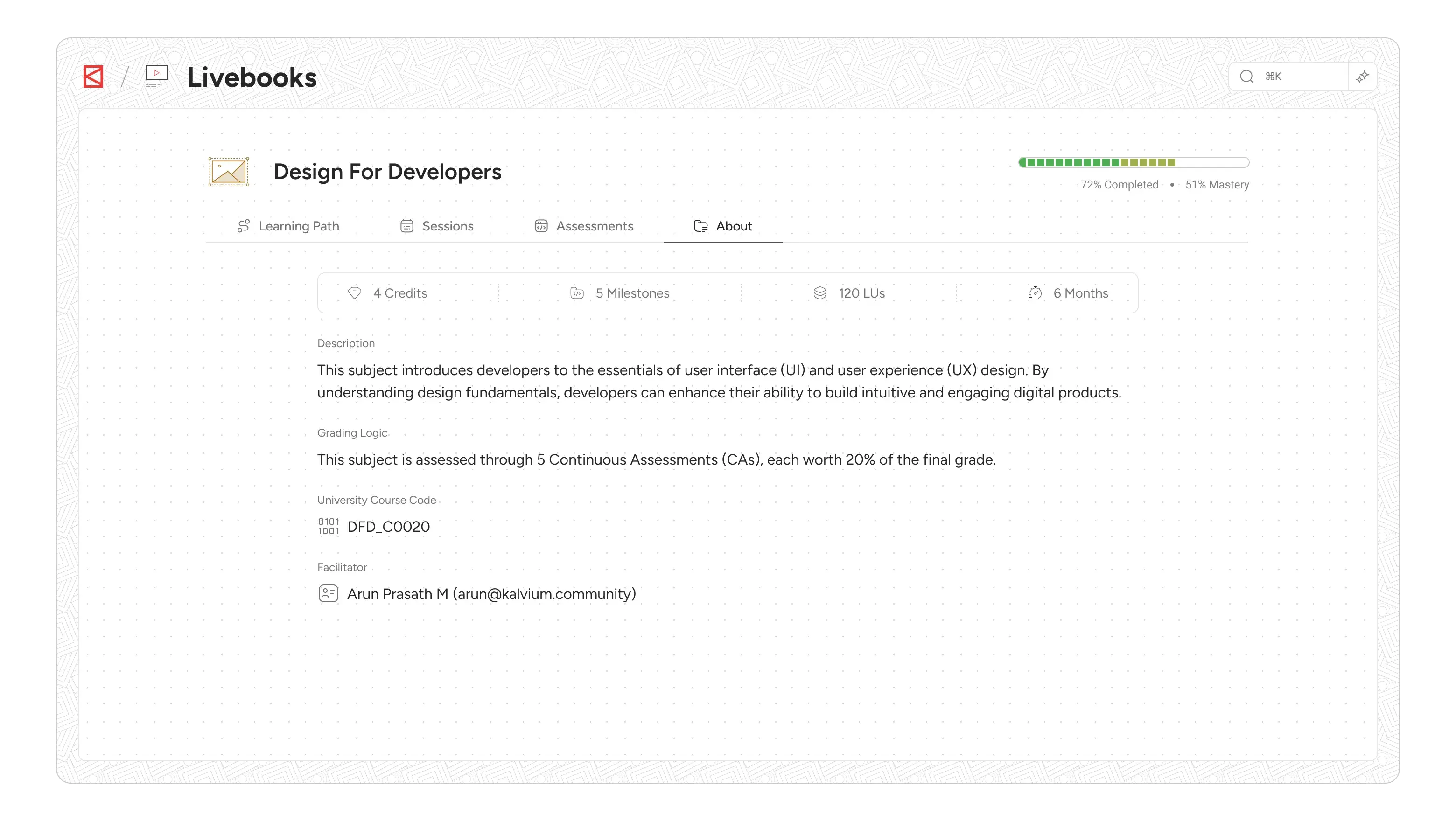Click the course completion progress bar
The image size is (1456, 821).
pos(1134,162)
